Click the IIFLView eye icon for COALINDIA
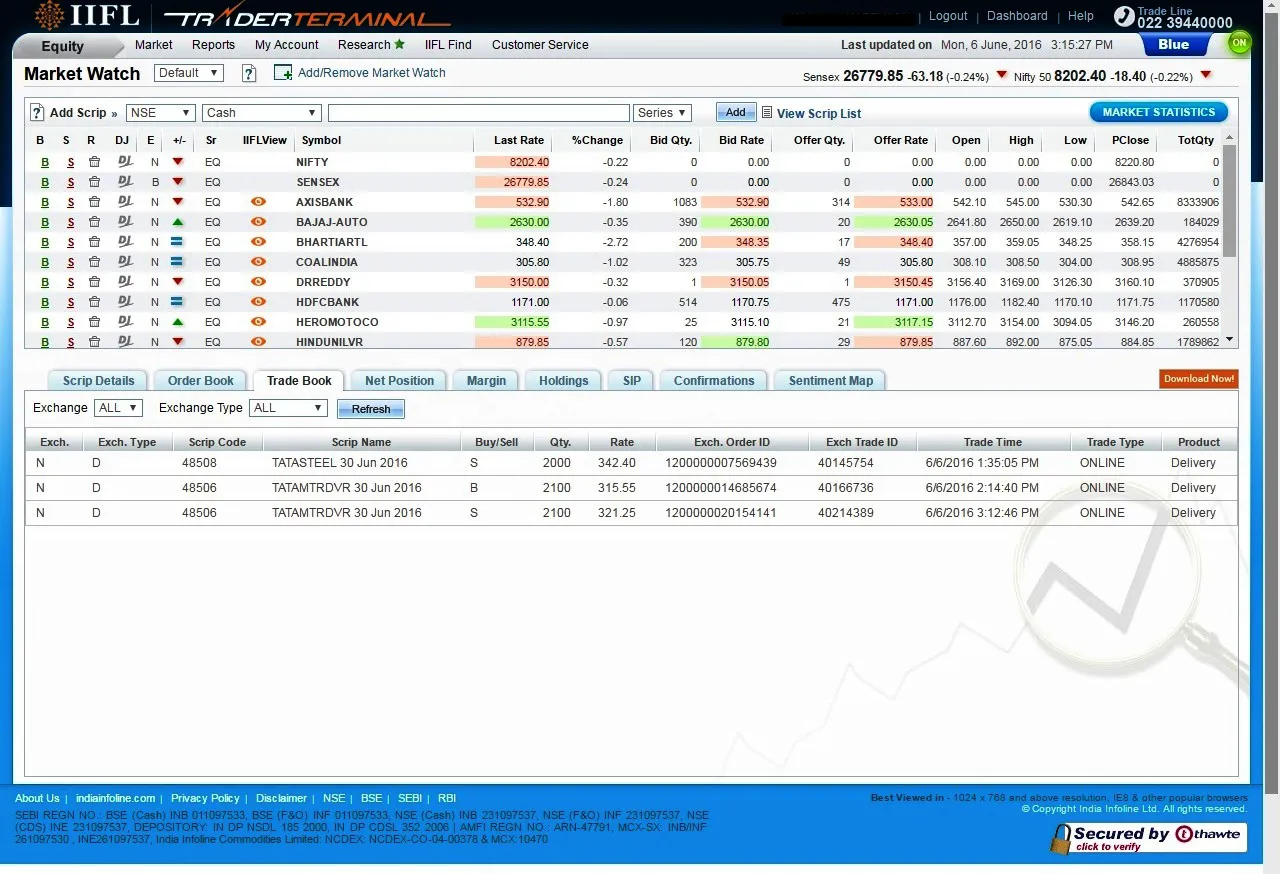1280x874 pixels. pos(258,262)
